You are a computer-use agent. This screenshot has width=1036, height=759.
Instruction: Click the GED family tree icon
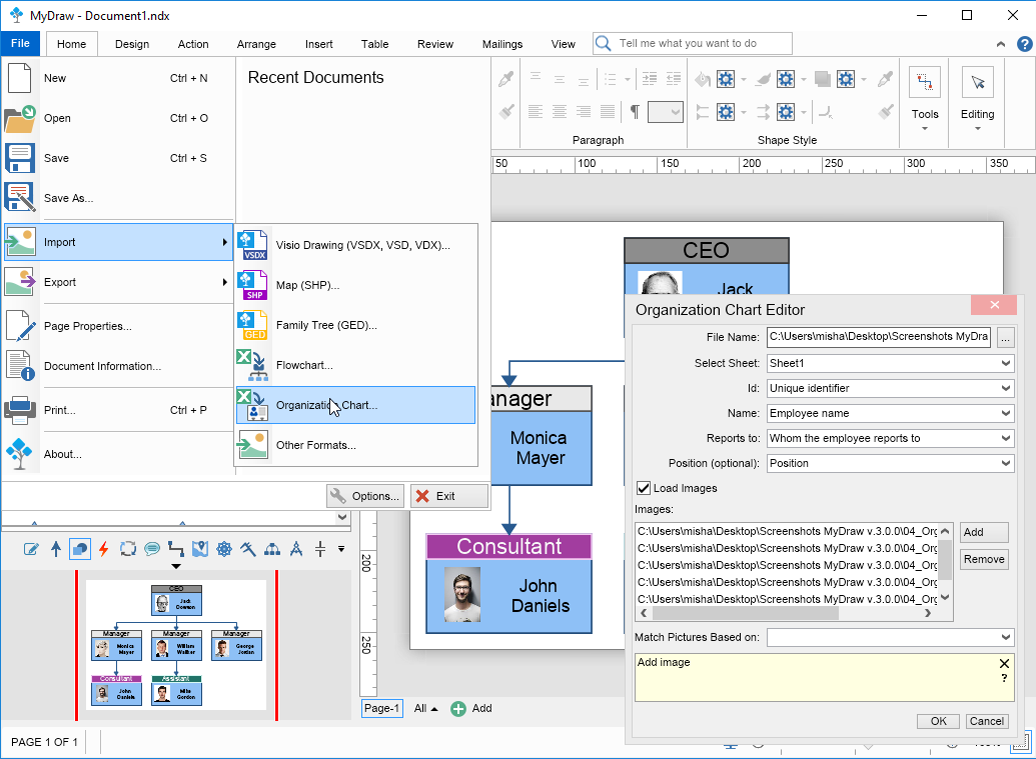[252, 325]
